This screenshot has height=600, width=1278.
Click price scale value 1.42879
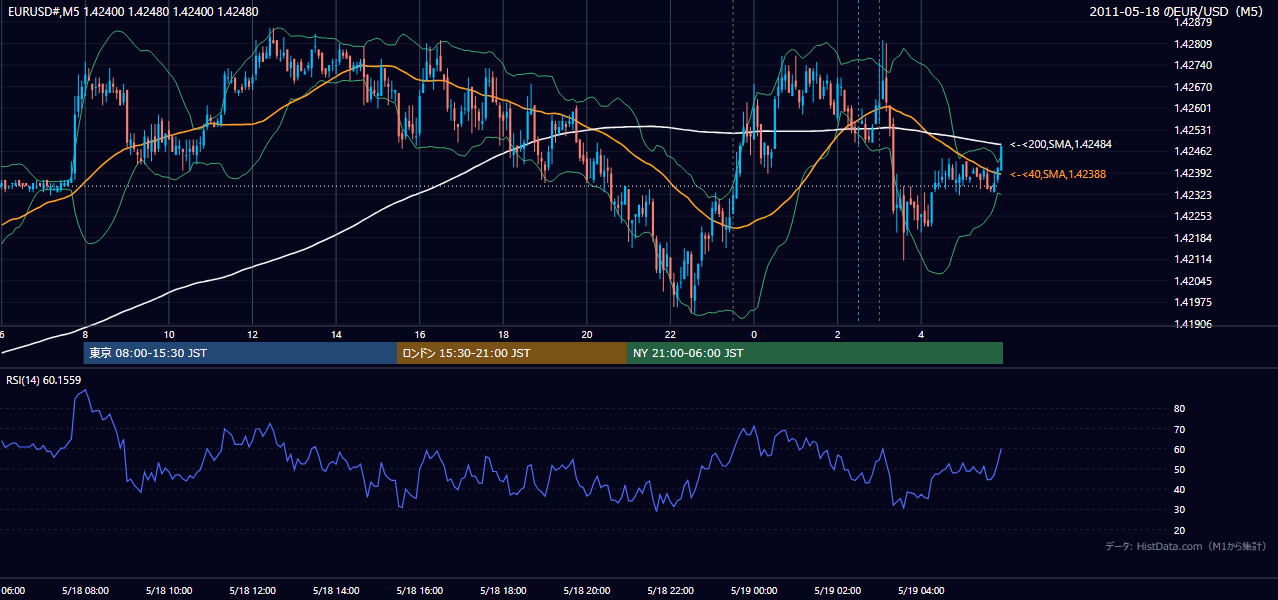(x=1194, y=22)
